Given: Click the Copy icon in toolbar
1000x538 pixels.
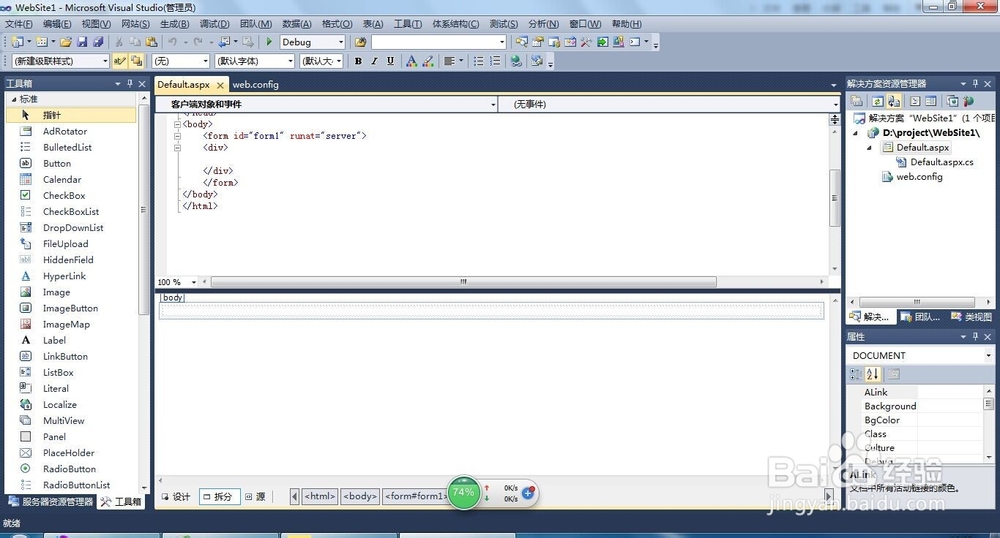Looking at the screenshot, I should point(135,42).
